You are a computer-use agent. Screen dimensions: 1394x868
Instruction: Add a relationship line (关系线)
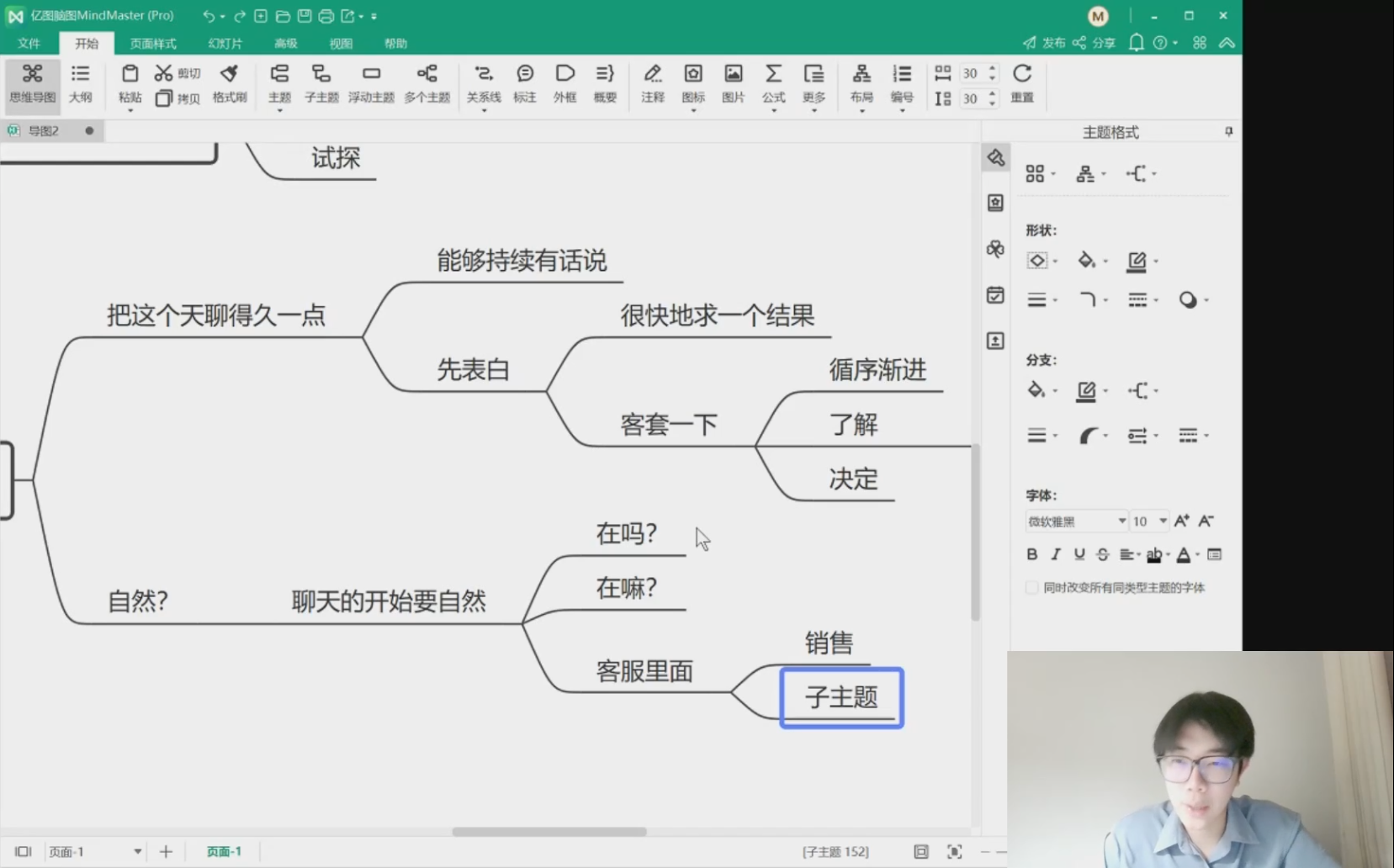point(484,82)
